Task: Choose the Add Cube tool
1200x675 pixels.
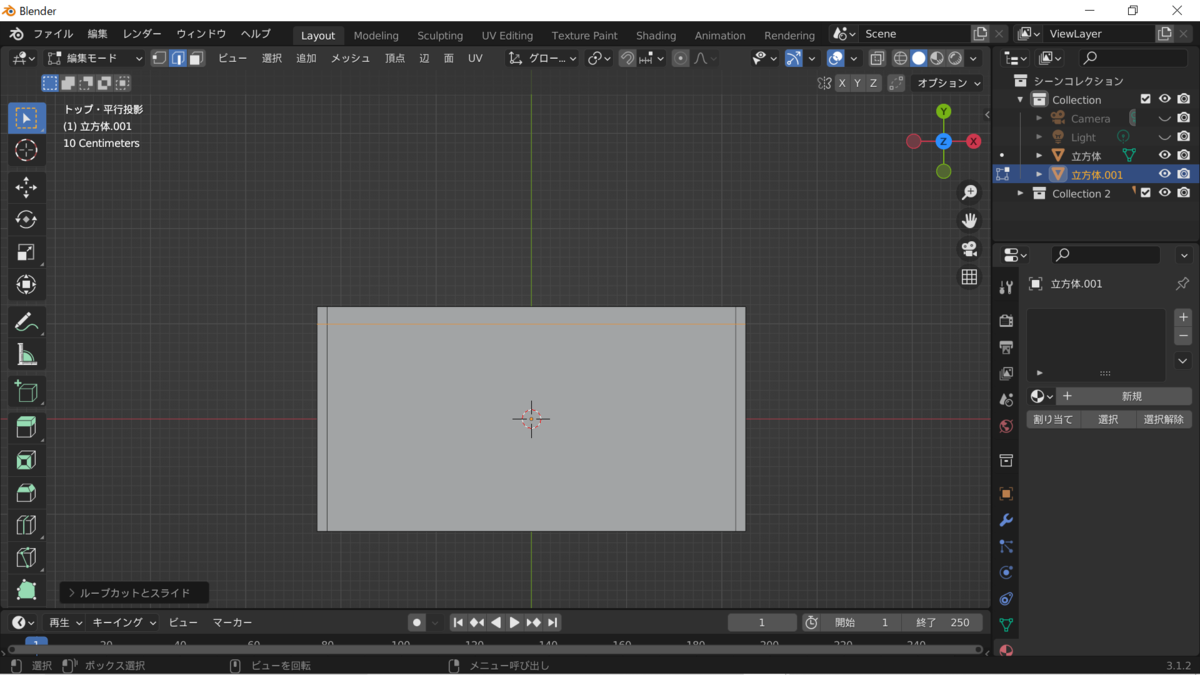Action: 27,391
